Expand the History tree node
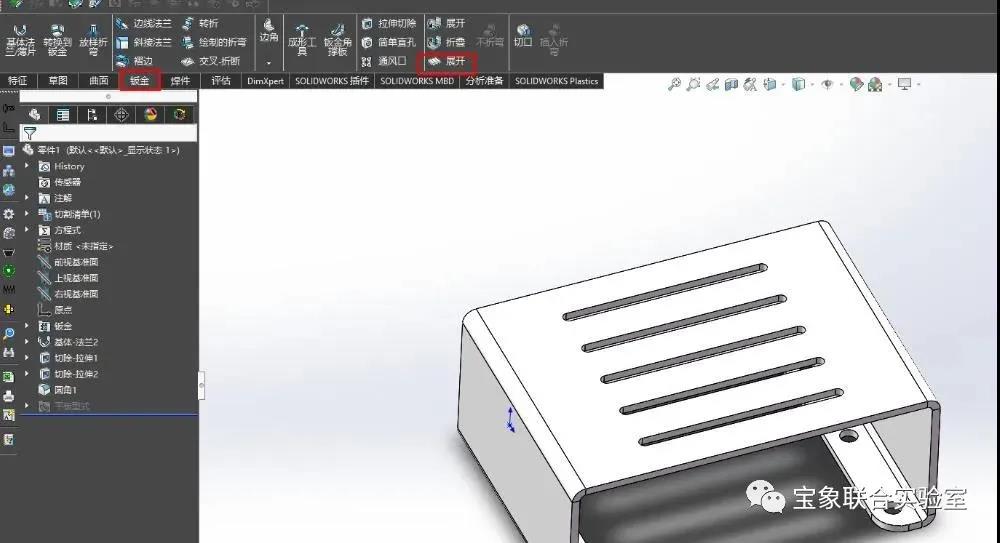Image resolution: width=1000 pixels, height=543 pixels. click(x=27, y=166)
